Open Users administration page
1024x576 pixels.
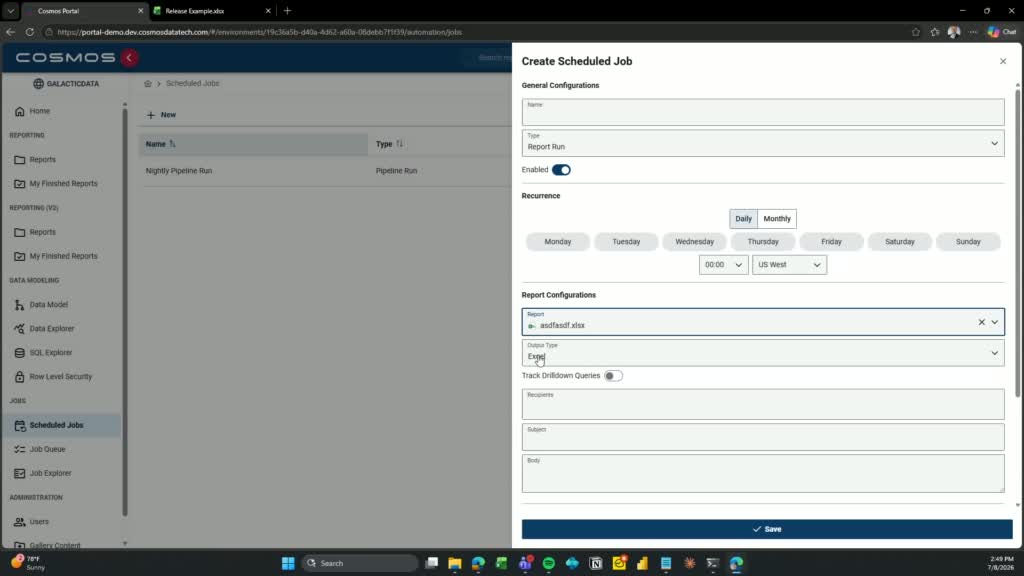(39, 522)
